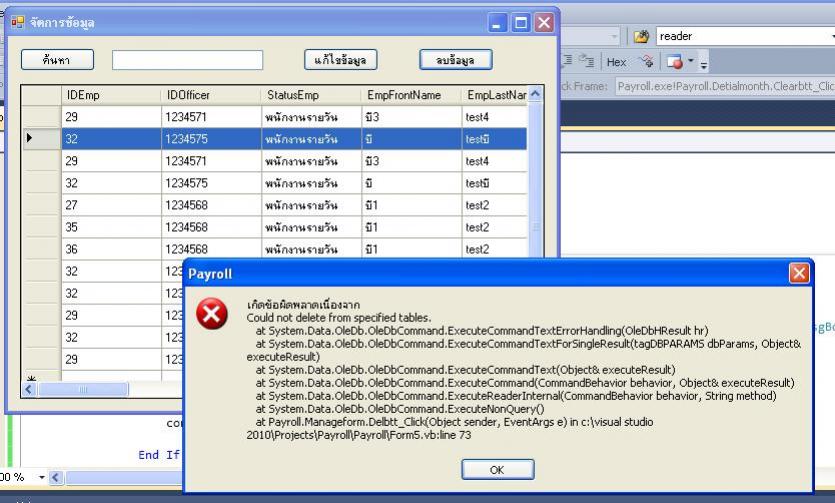Sort by the StatusEmp column header
This screenshot has height=503, width=835.
(x=311, y=95)
